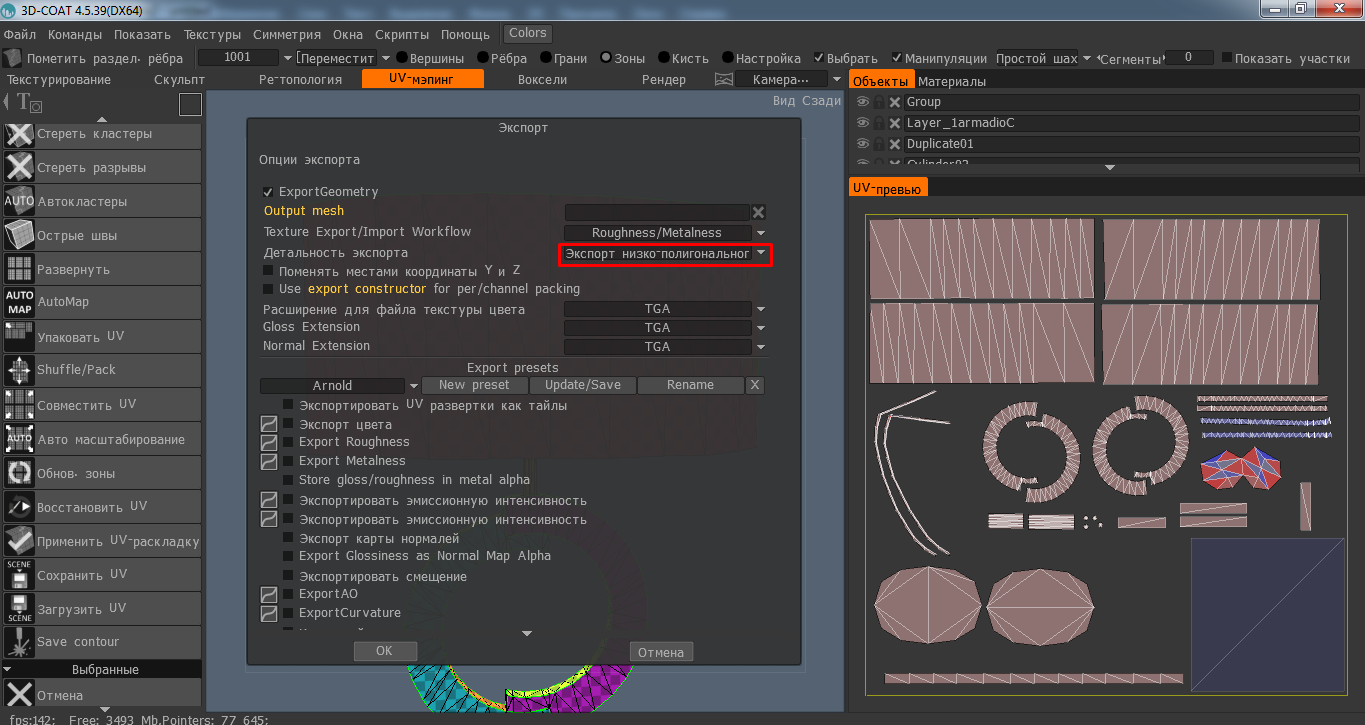The image size is (1365, 725).
Task: Enable Поменять местами координаты Y и Z
Action: pyautogui.click(x=268, y=271)
